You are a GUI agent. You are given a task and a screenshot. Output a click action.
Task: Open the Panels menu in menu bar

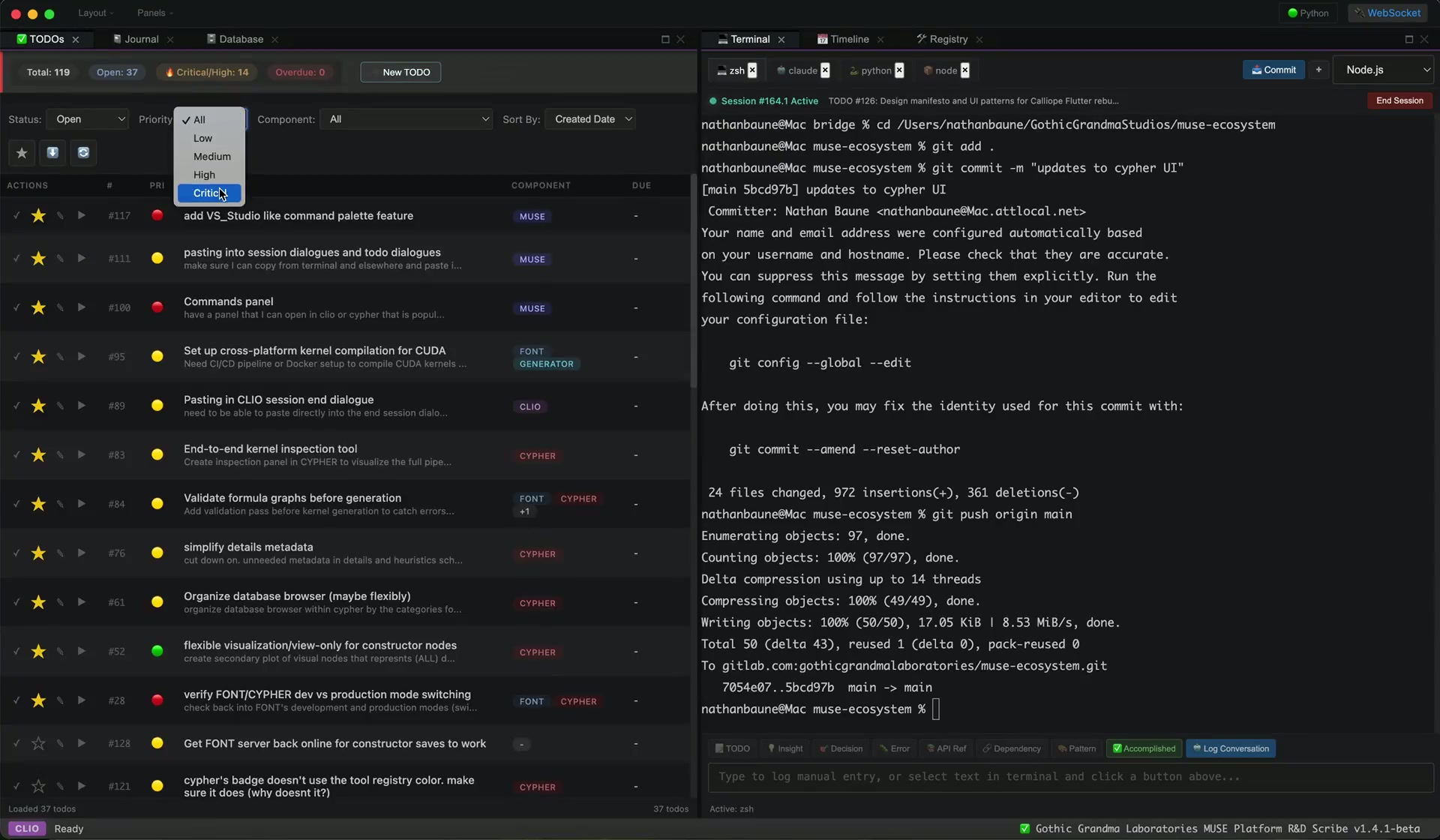pyautogui.click(x=154, y=13)
